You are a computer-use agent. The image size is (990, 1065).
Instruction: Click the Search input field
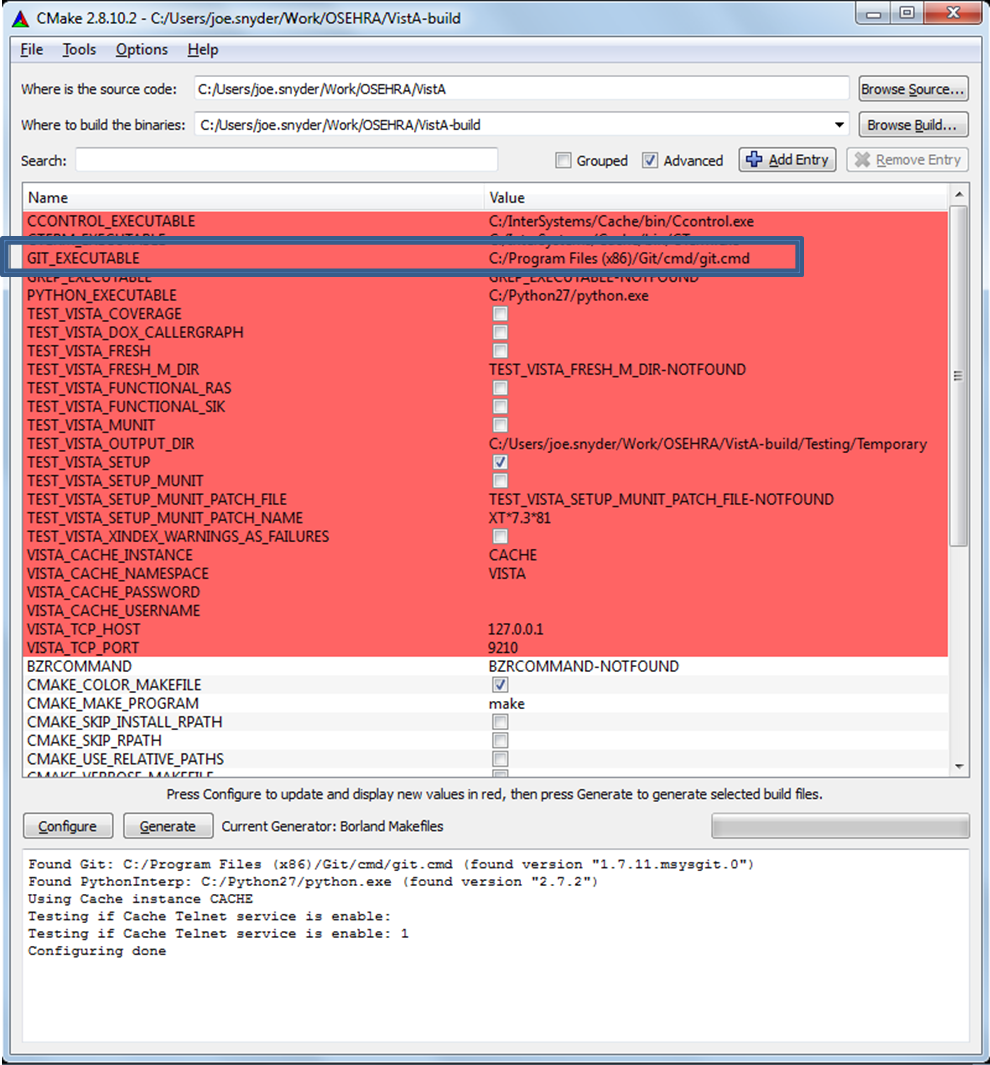(286, 160)
